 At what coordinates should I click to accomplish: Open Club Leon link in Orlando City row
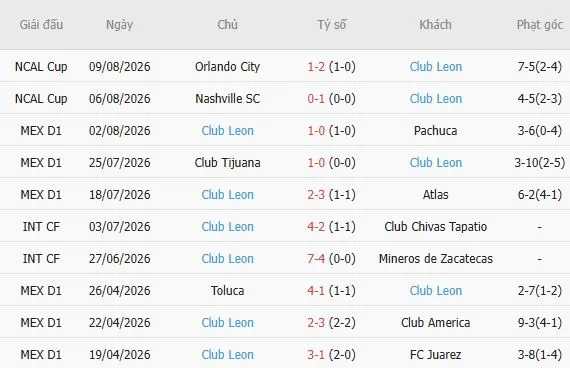click(435, 67)
